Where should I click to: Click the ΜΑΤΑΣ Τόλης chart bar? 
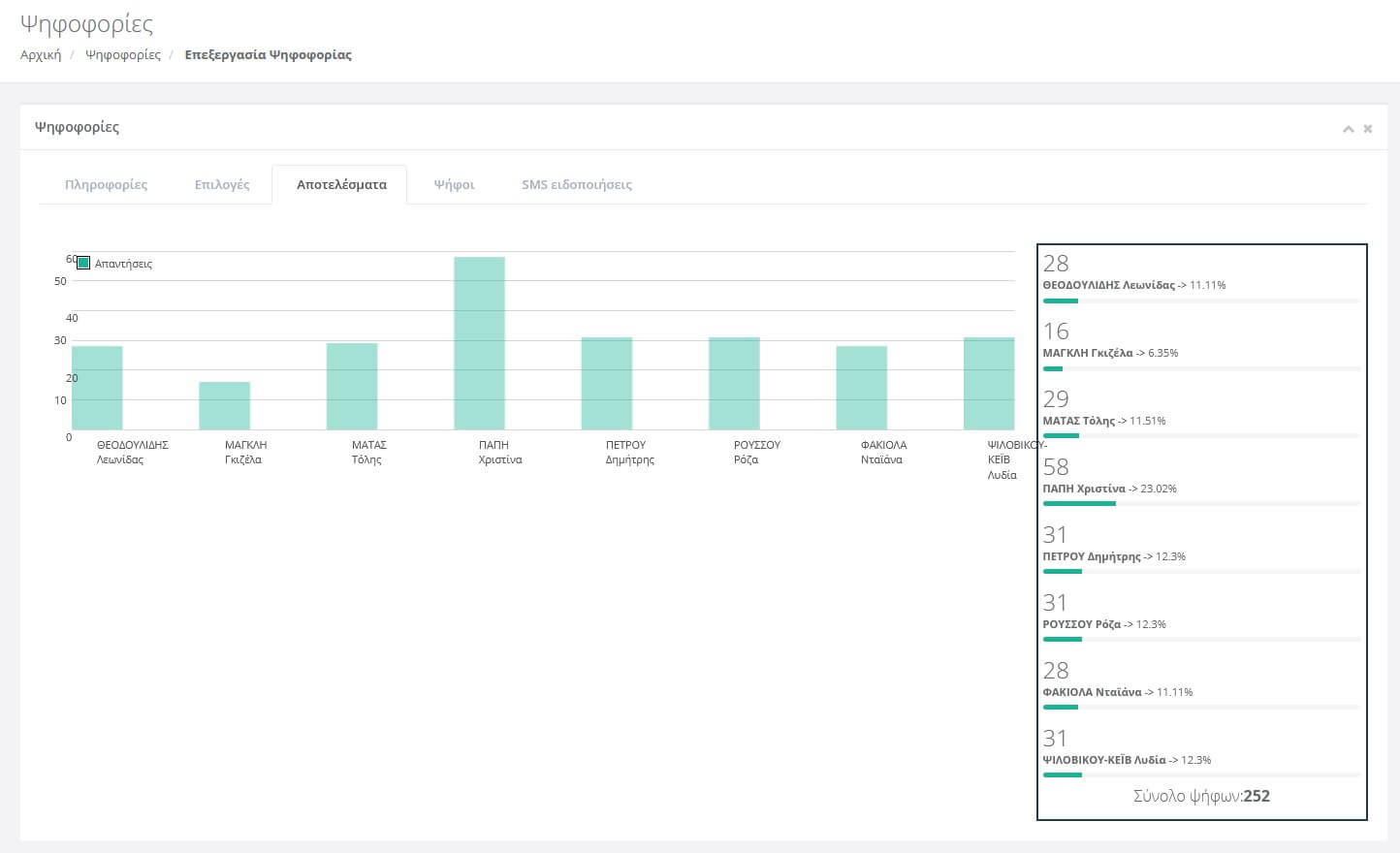pyautogui.click(x=352, y=386)
